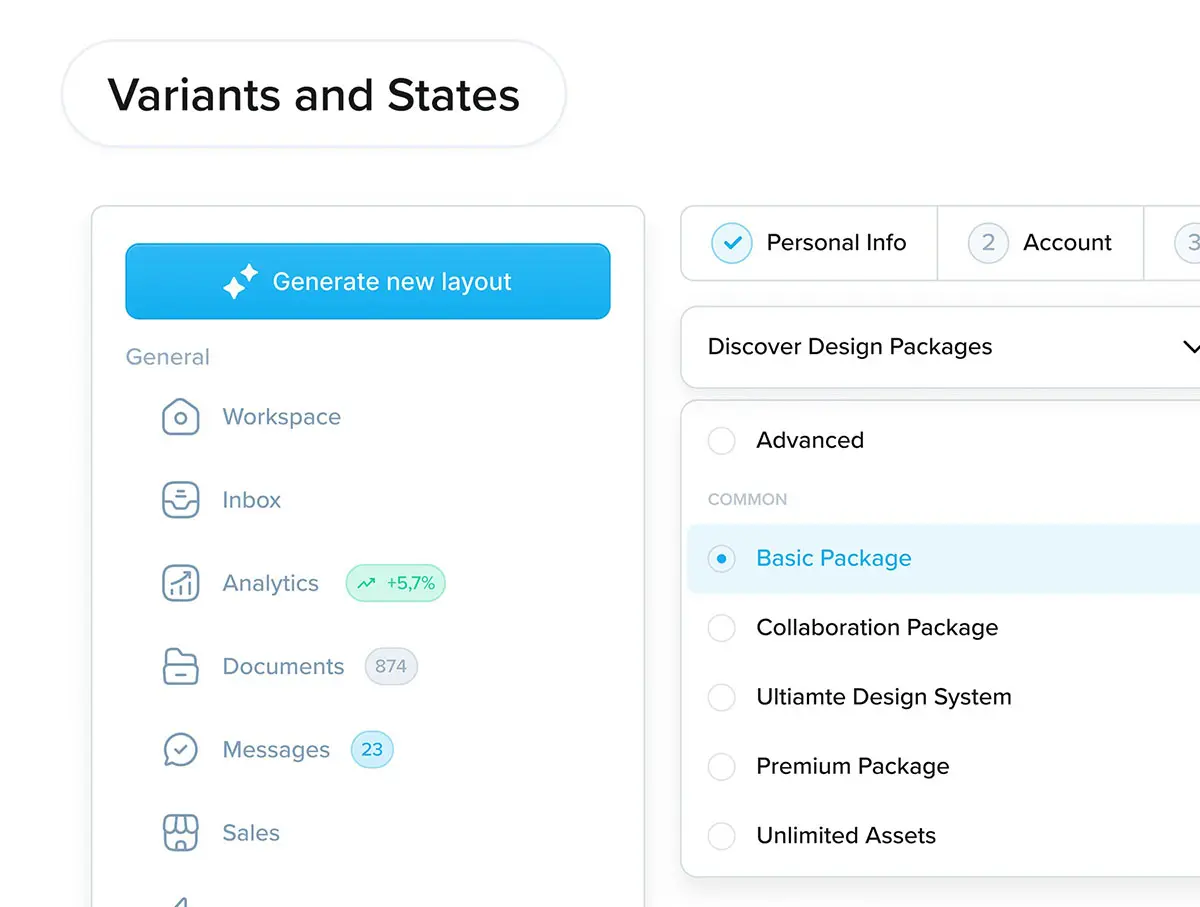Click the Documents folder icon
The width and height of the screenshot is (1200, 907).
click(181, 666)
